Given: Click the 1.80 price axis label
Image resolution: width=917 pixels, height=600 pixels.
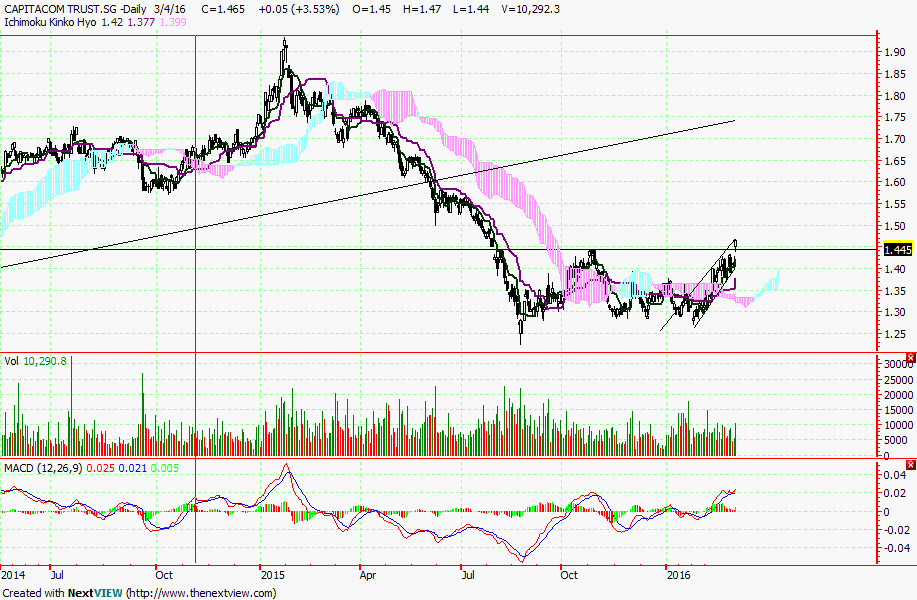Looking at the screenshot, I should tap(895, 96).
